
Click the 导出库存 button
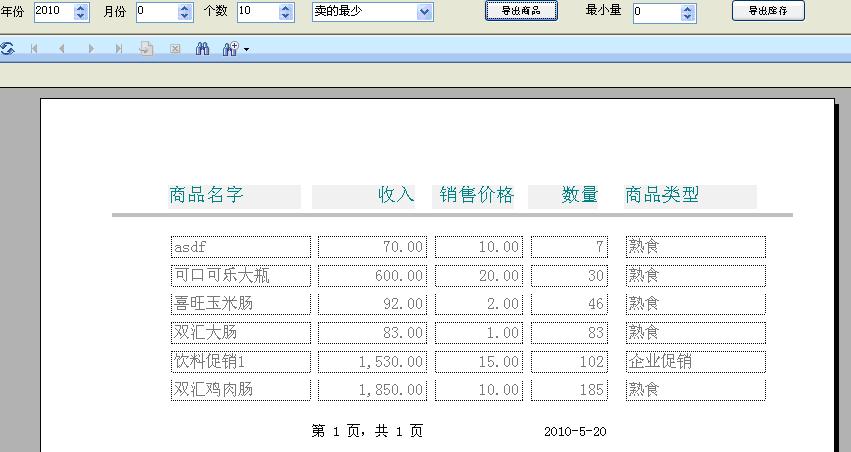pos(768,10)
